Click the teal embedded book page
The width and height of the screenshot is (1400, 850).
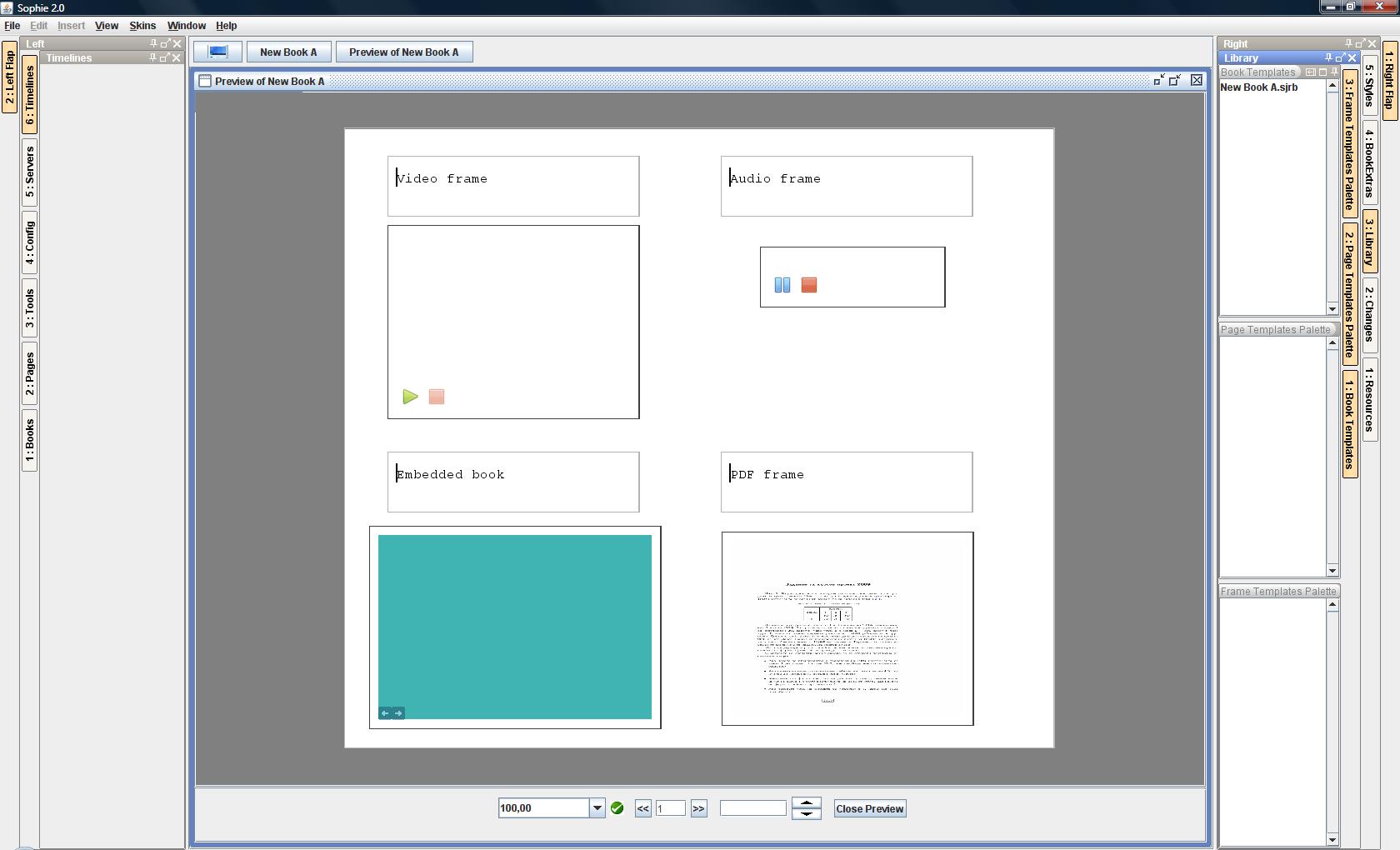click(x=515, y=627)
